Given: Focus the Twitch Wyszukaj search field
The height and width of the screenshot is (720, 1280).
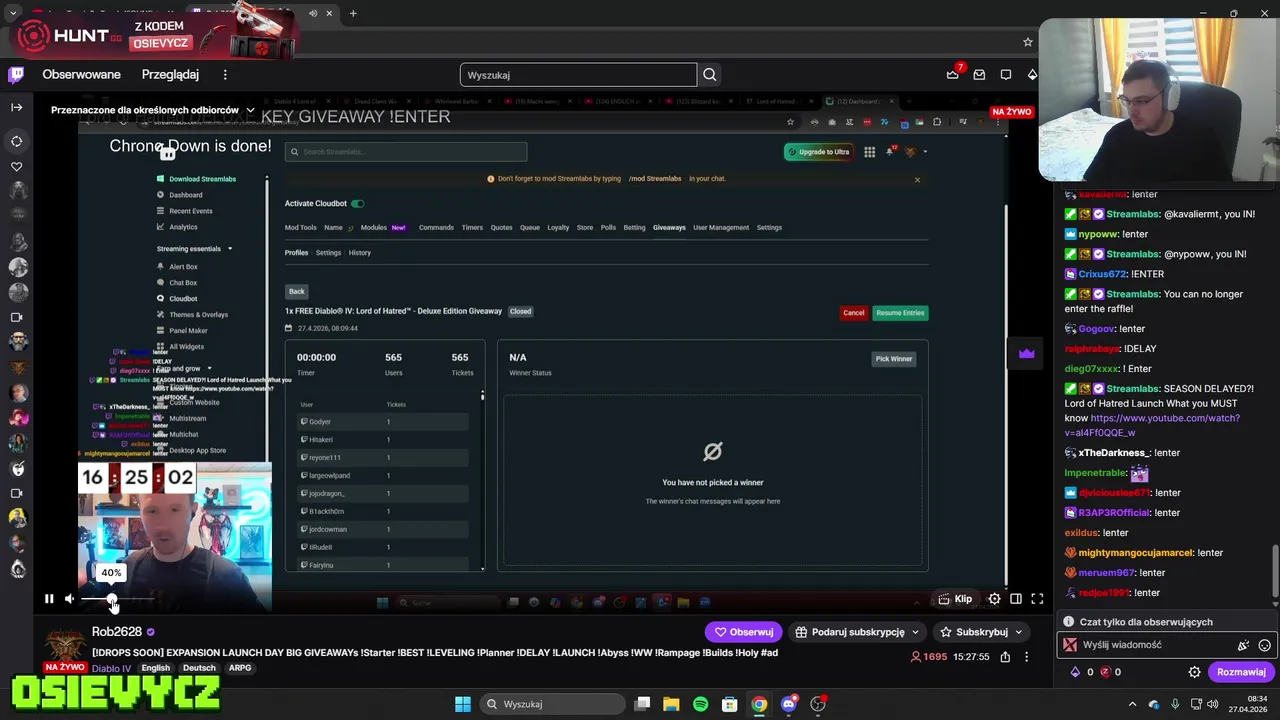Looking at the screenshot, I should [x=578, y=75].
